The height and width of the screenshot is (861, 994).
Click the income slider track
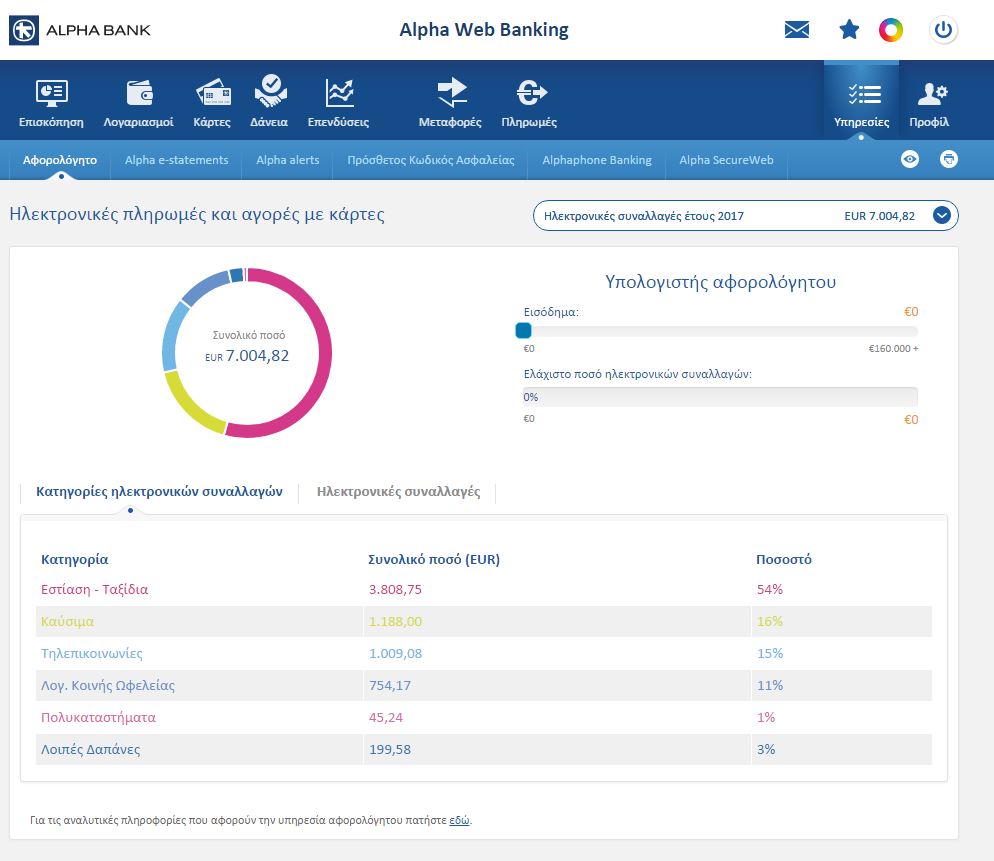720,331
